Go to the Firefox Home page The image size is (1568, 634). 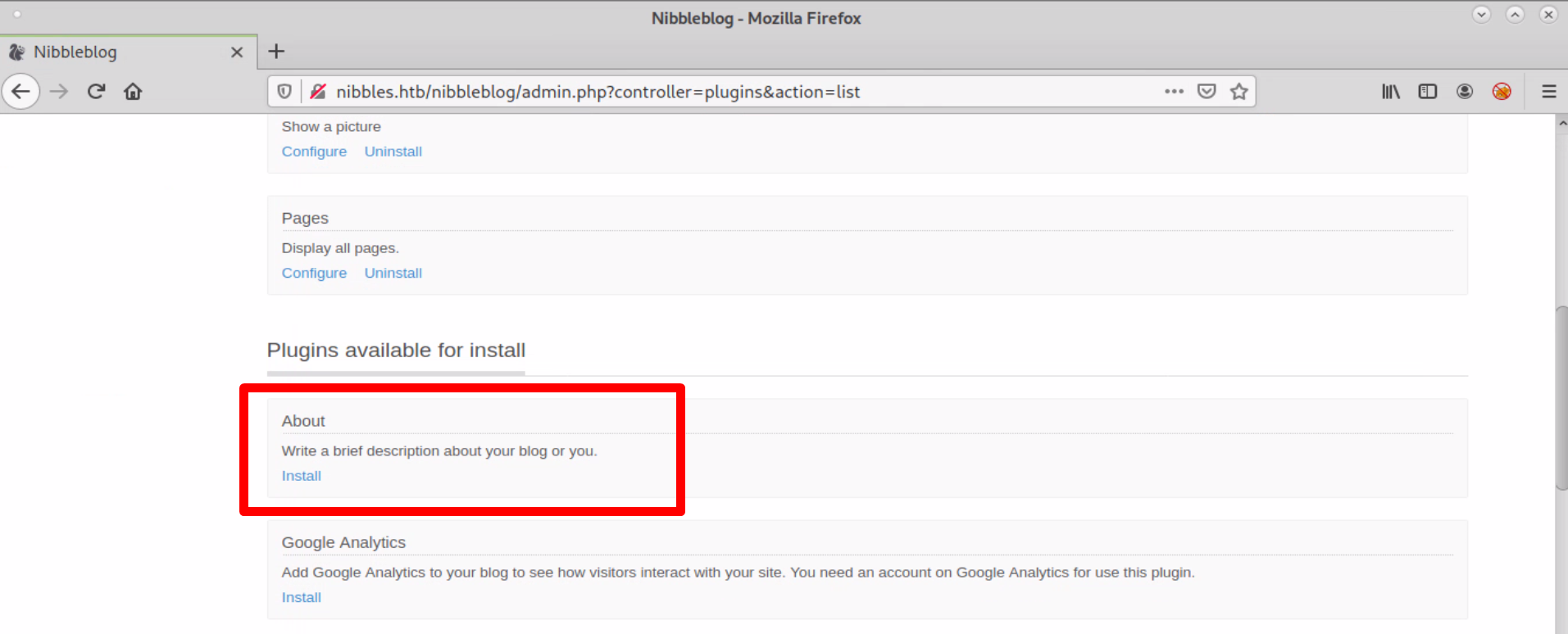pyautogui.click(x=133, y=91)
